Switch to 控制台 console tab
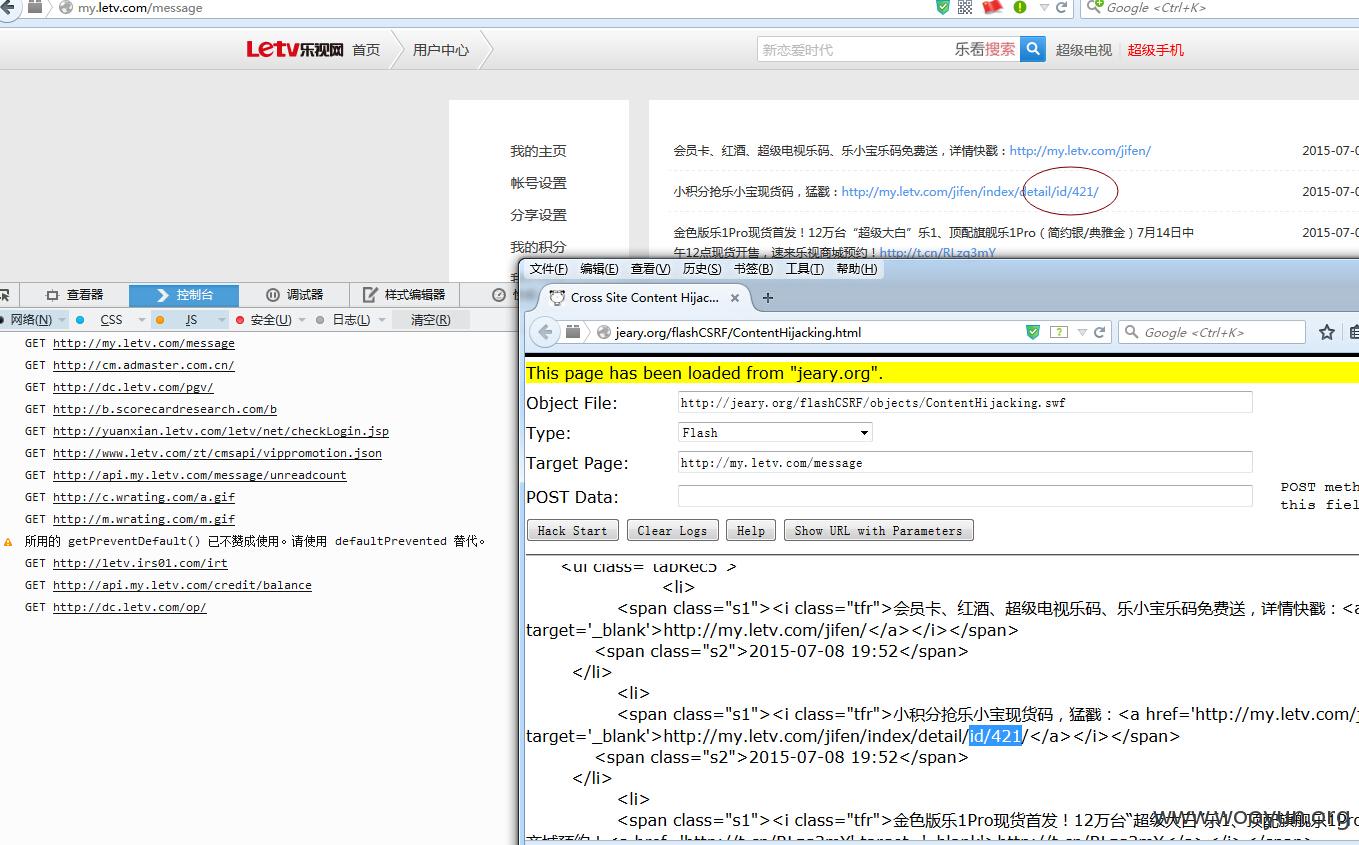The width and height of the screenshot is (1359, 845). pos(184,295)
